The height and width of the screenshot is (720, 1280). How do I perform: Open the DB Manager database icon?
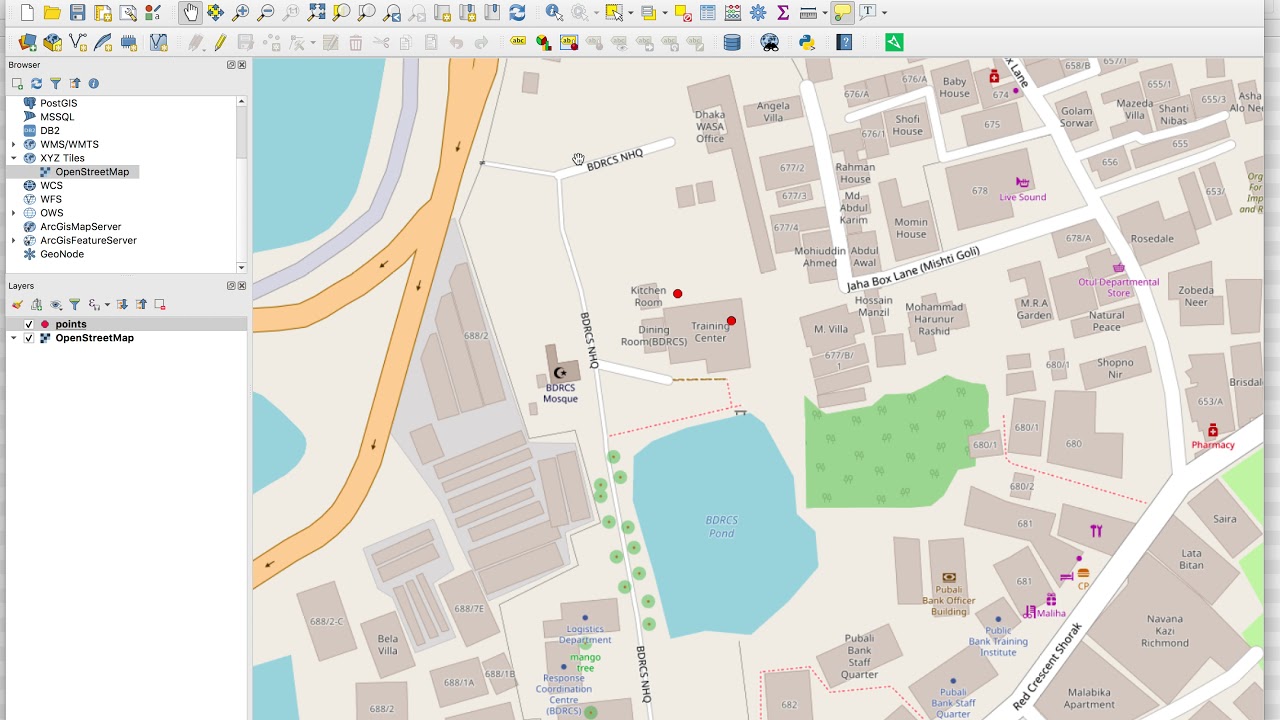coord(732,42)
